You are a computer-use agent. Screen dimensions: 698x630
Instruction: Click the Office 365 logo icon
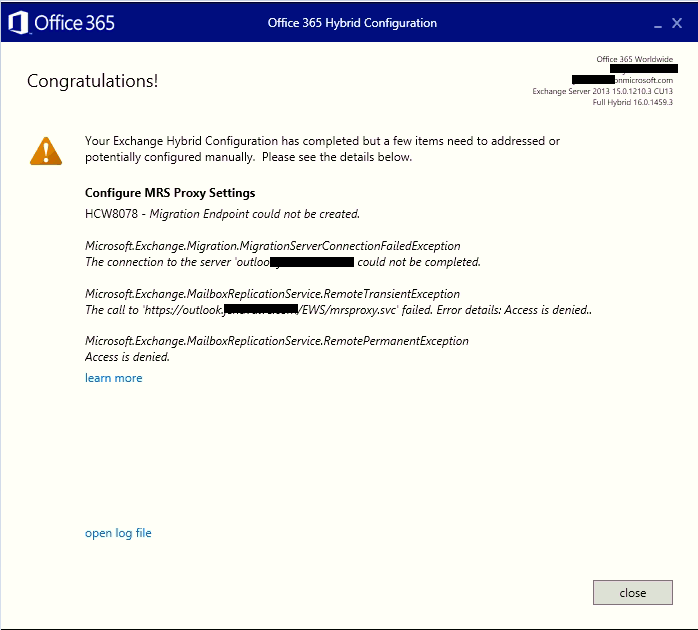point(18,23)
